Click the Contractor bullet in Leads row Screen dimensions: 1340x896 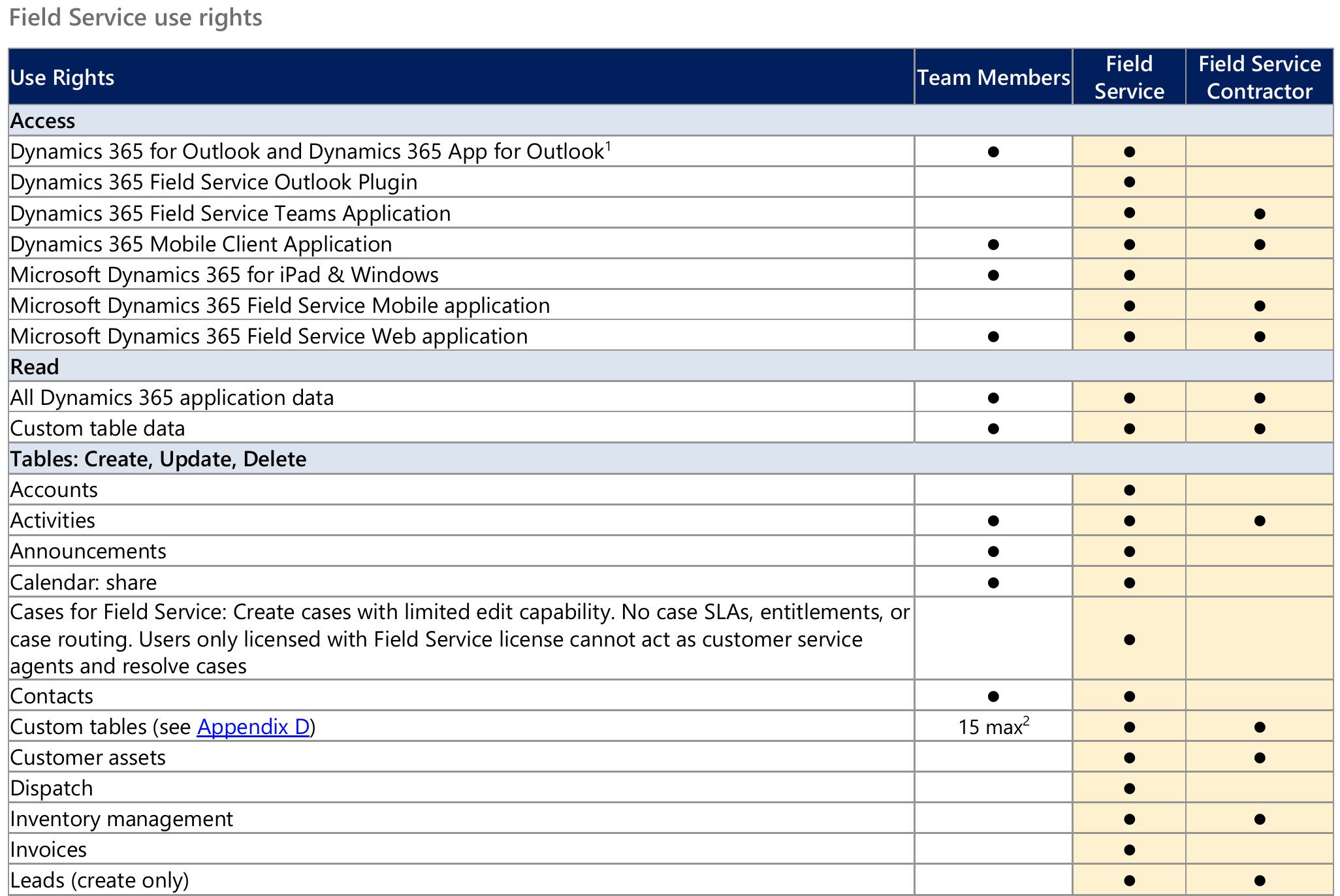click(x=1260, y=880)
